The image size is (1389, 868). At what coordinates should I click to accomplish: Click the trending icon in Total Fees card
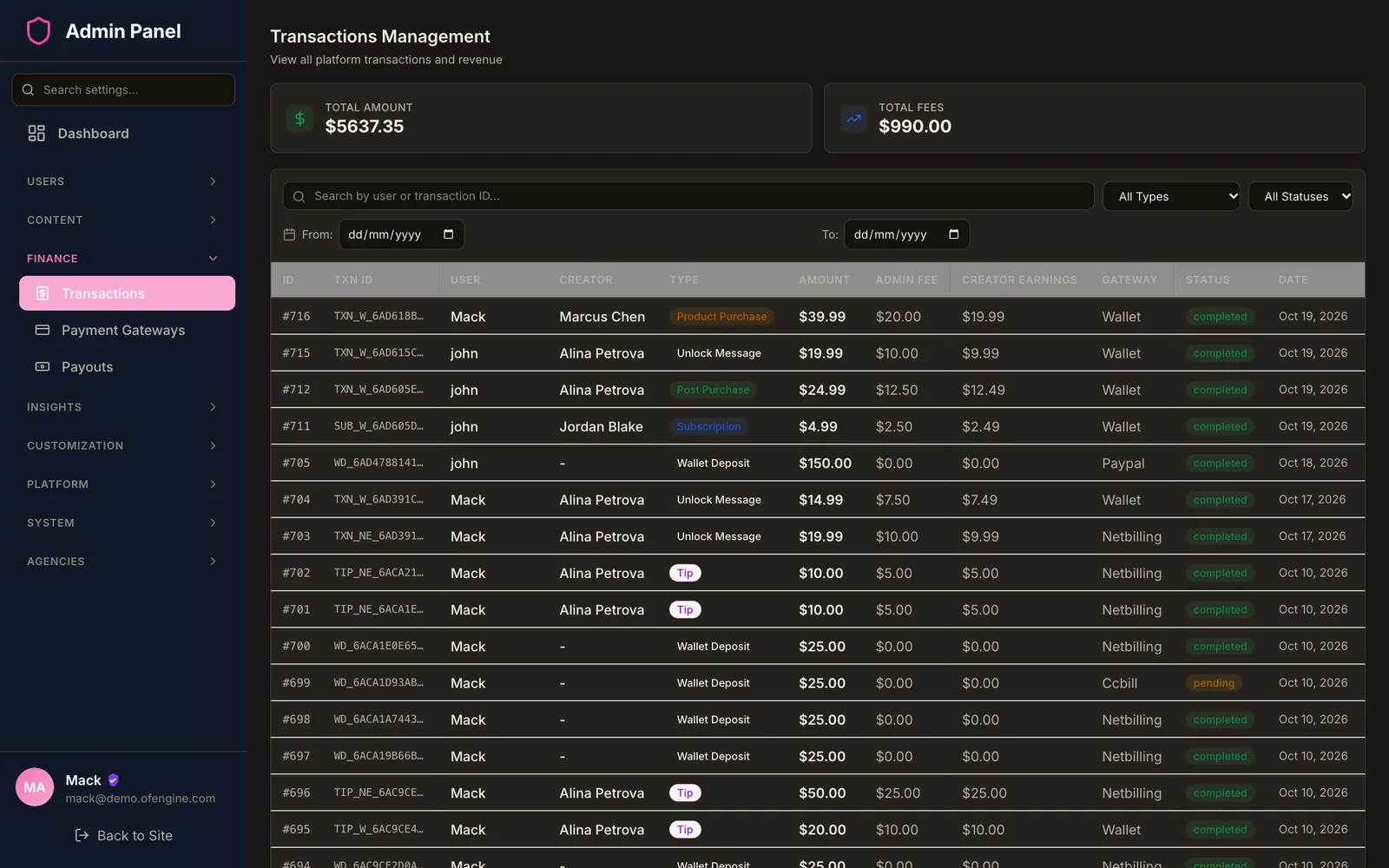pos(853,118)
